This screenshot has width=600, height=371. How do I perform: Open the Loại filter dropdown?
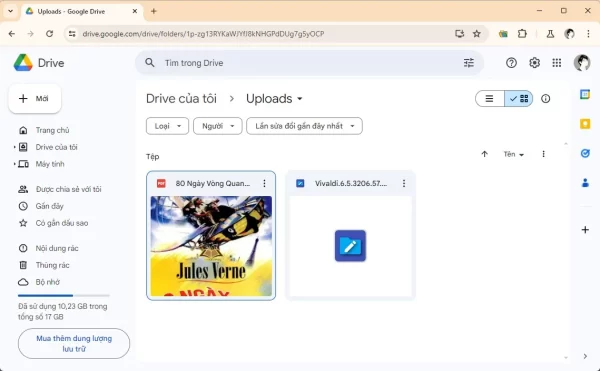tap(167, 126)
